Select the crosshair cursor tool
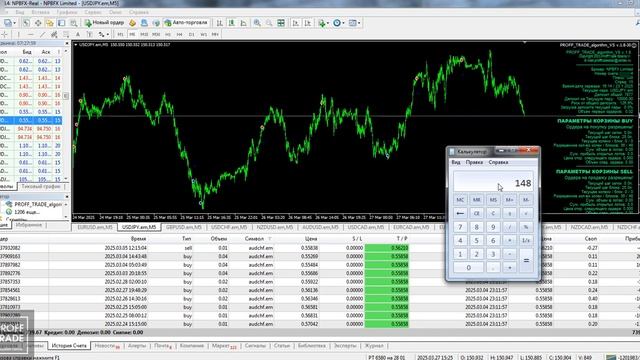The height and width of the screenshot is (360, 640). pos(5,35)
